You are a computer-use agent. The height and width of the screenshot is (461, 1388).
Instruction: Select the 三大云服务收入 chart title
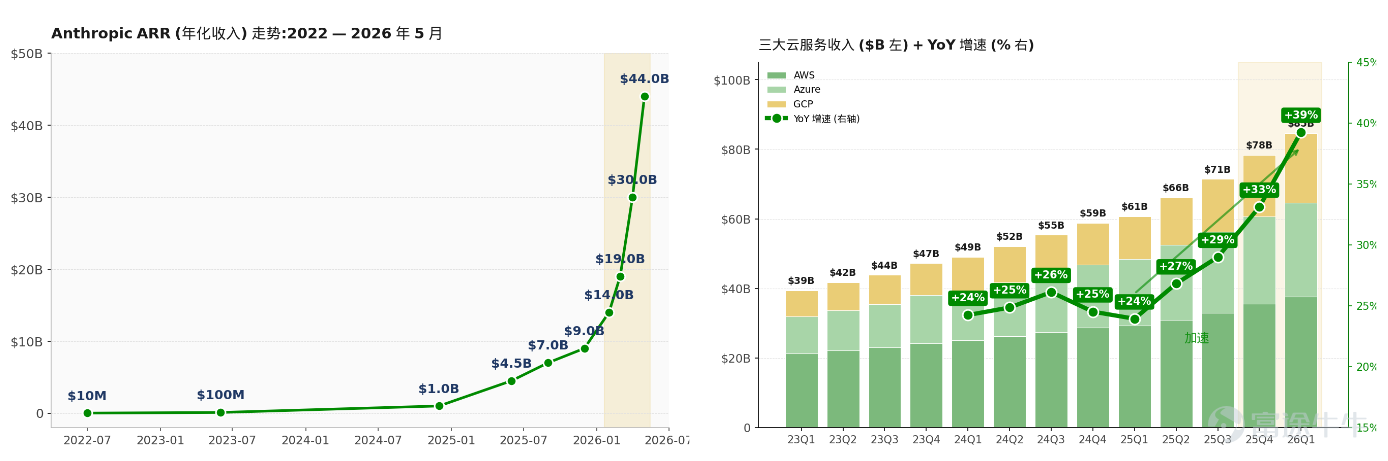(896, 45)
